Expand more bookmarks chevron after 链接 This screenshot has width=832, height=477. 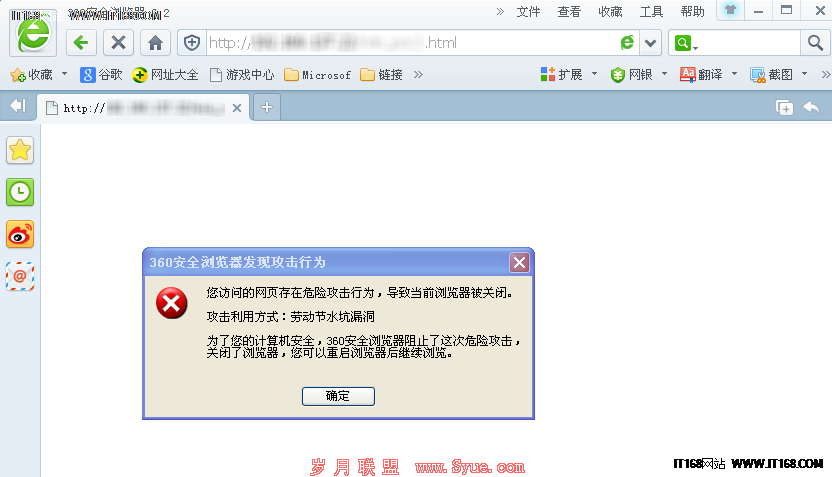[418, 74]
